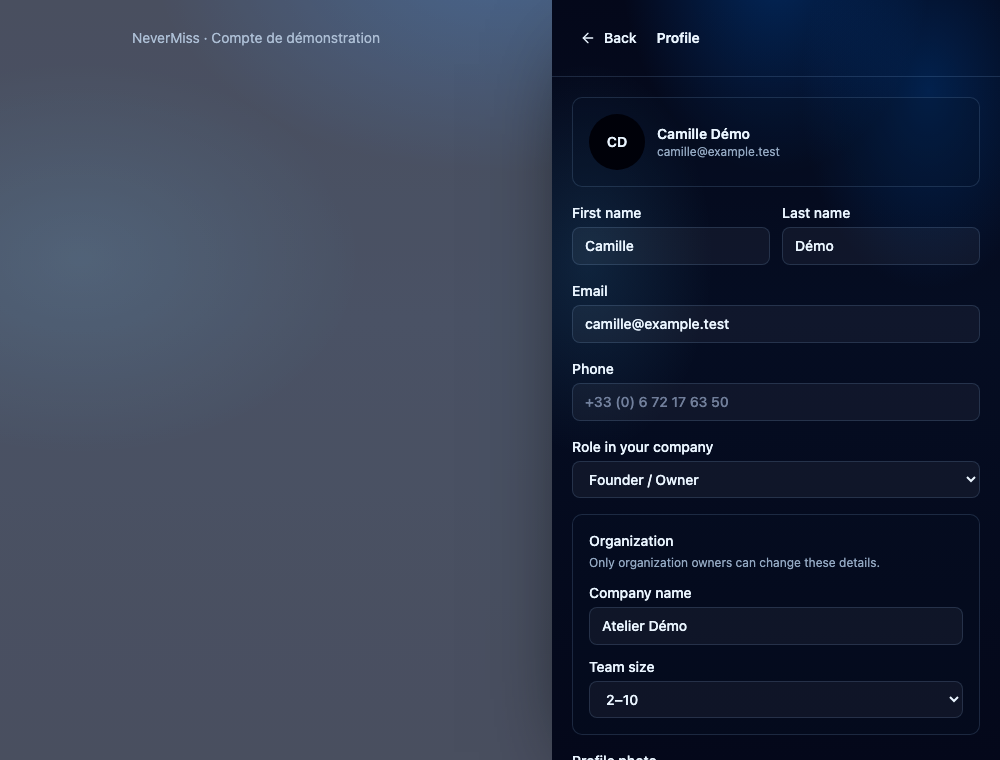Screen dimensions: 1000x760
Task: Click the CD avatar circle
Action: point(617,142)
